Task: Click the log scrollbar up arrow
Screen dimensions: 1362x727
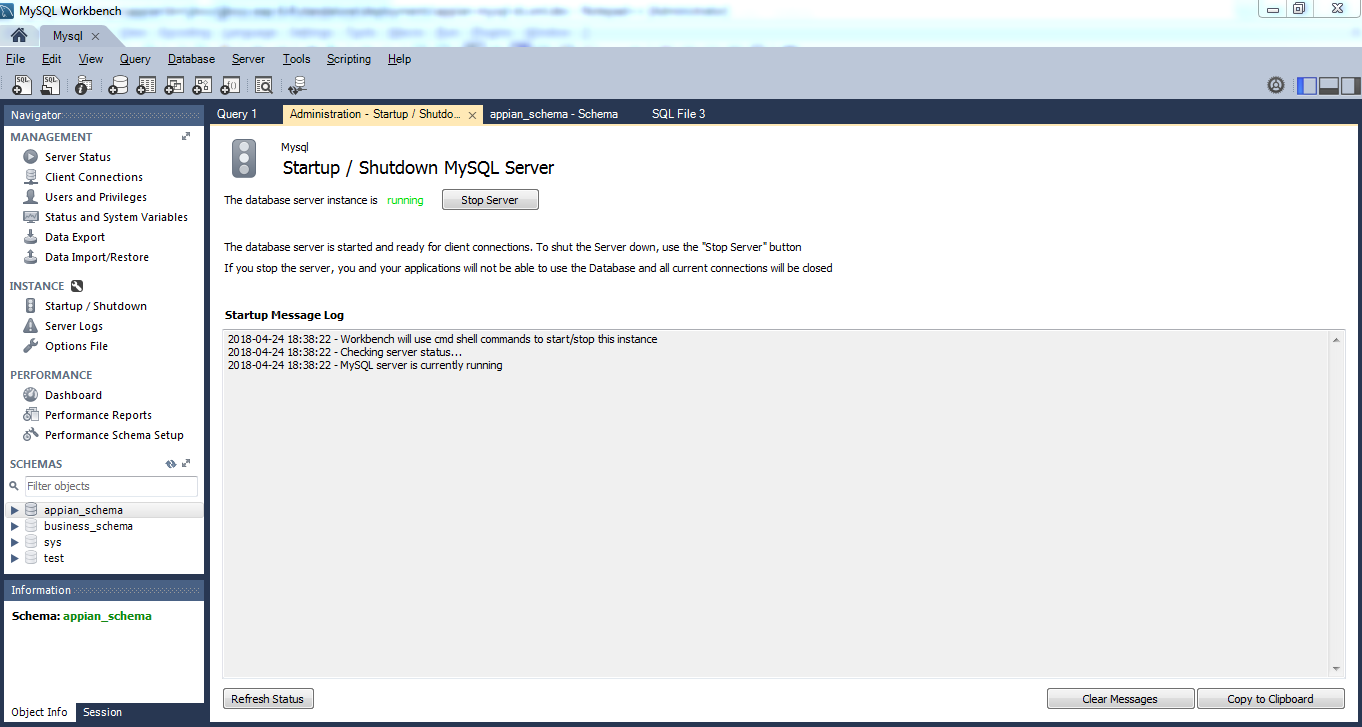Action: point(1336,340)
